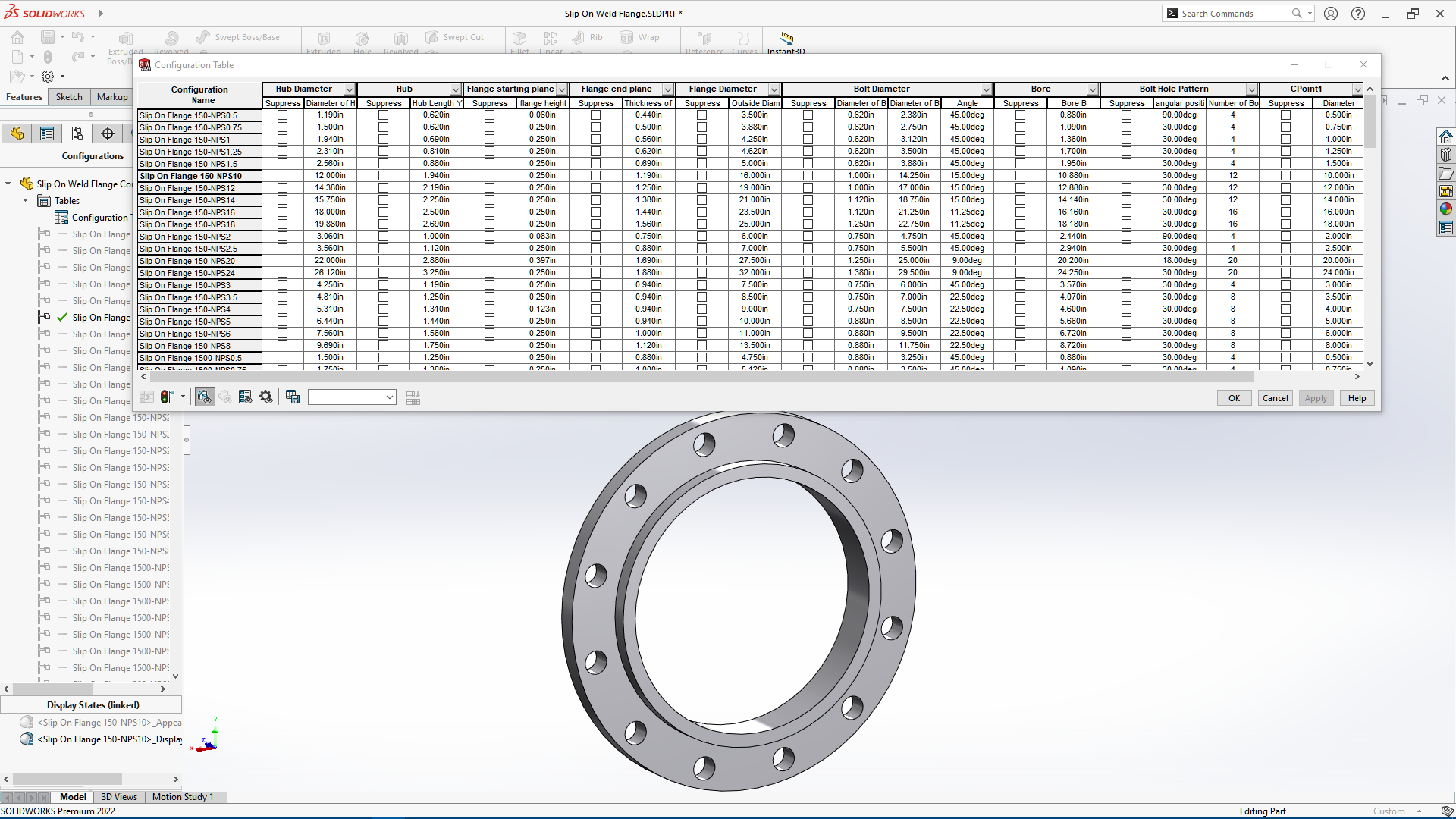The width and height of the screenshot is (1456, 819).
Task: Click the Cancel button in Configuration Table
Action: (1275, 398)
